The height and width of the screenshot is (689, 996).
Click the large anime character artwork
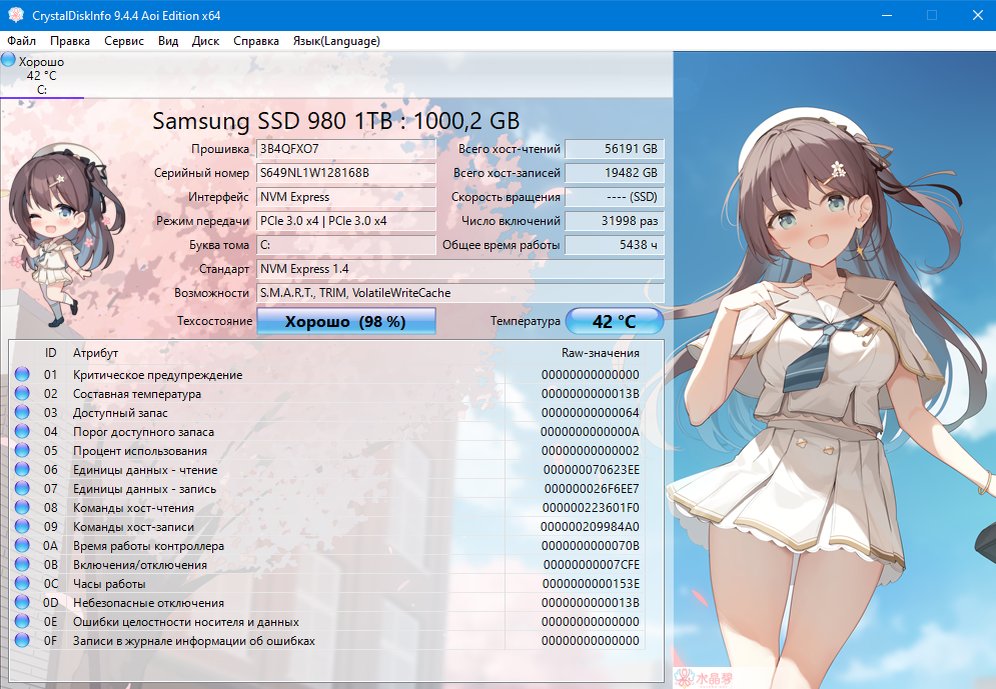tap(835, 370)
